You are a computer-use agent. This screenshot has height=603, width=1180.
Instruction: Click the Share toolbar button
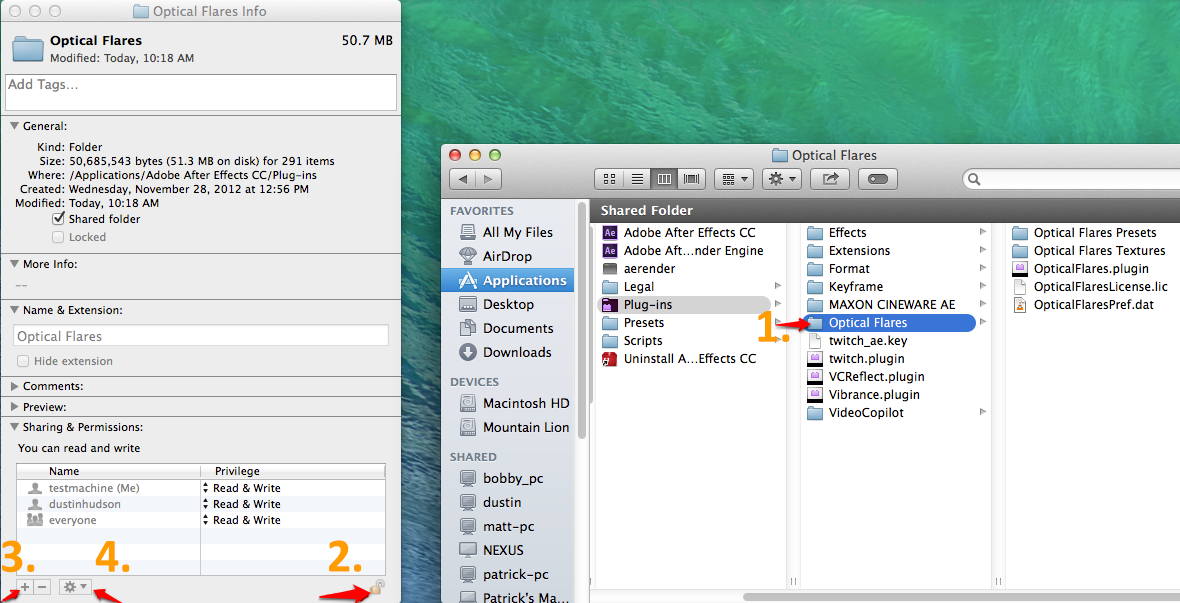click(829, 179)
